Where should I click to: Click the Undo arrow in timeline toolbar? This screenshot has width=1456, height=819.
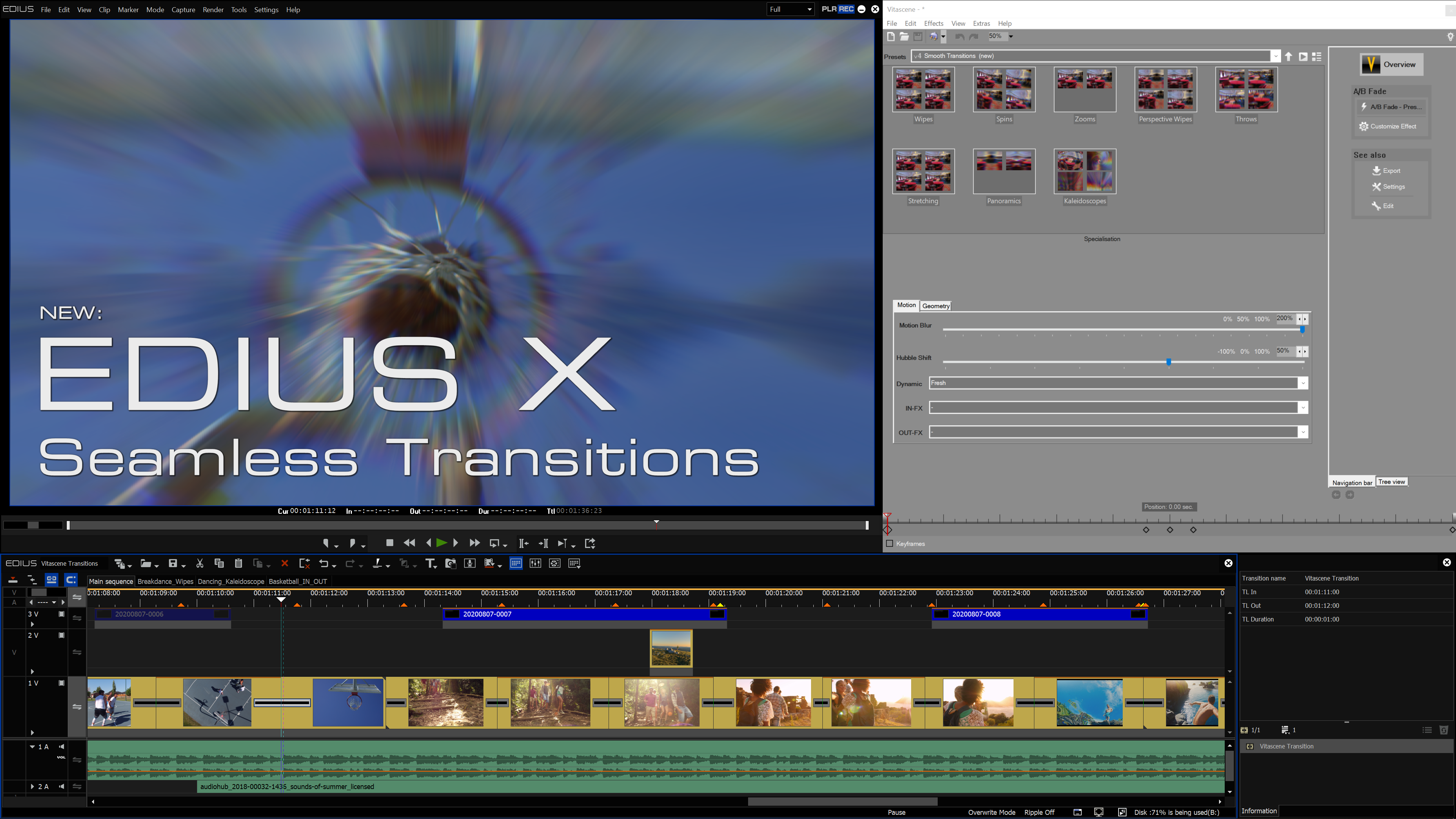coord(323,563)
